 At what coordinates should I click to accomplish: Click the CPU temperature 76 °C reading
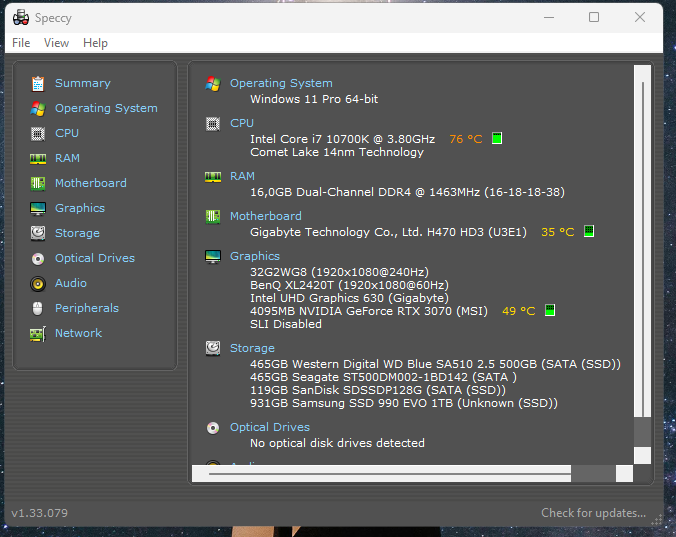(x=466, y=139)
